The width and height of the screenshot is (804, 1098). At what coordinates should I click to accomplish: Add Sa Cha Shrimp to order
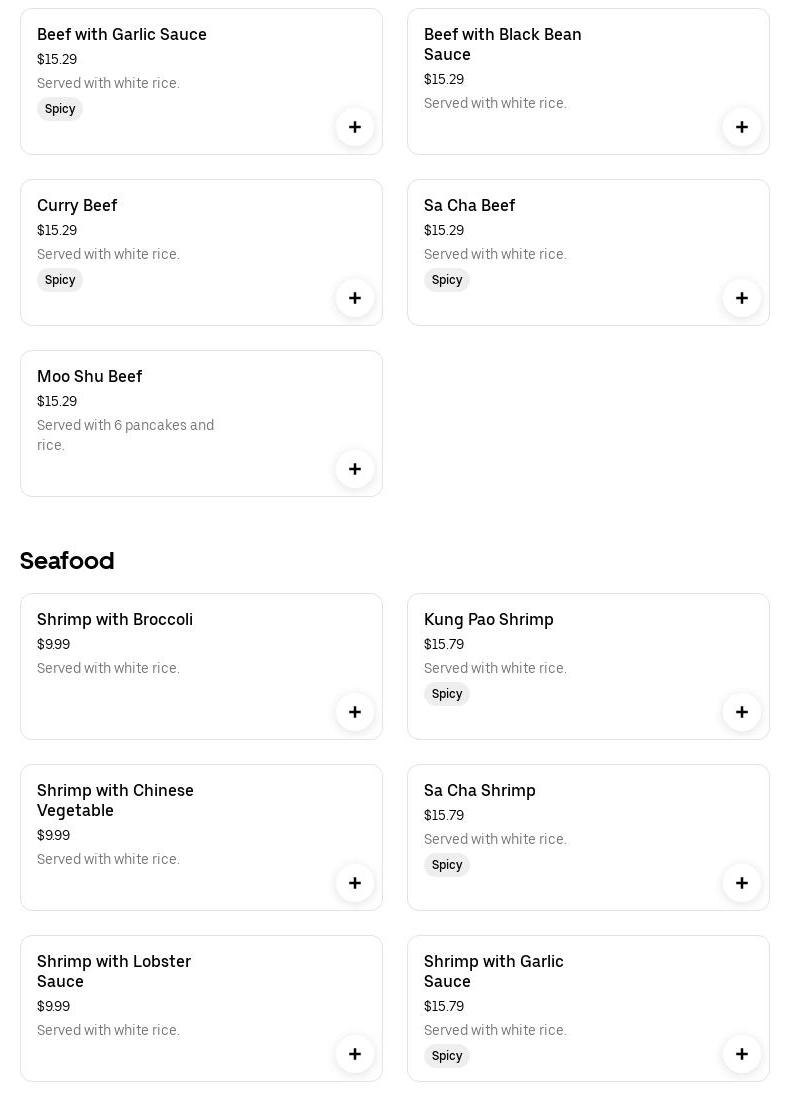(742, 883)
